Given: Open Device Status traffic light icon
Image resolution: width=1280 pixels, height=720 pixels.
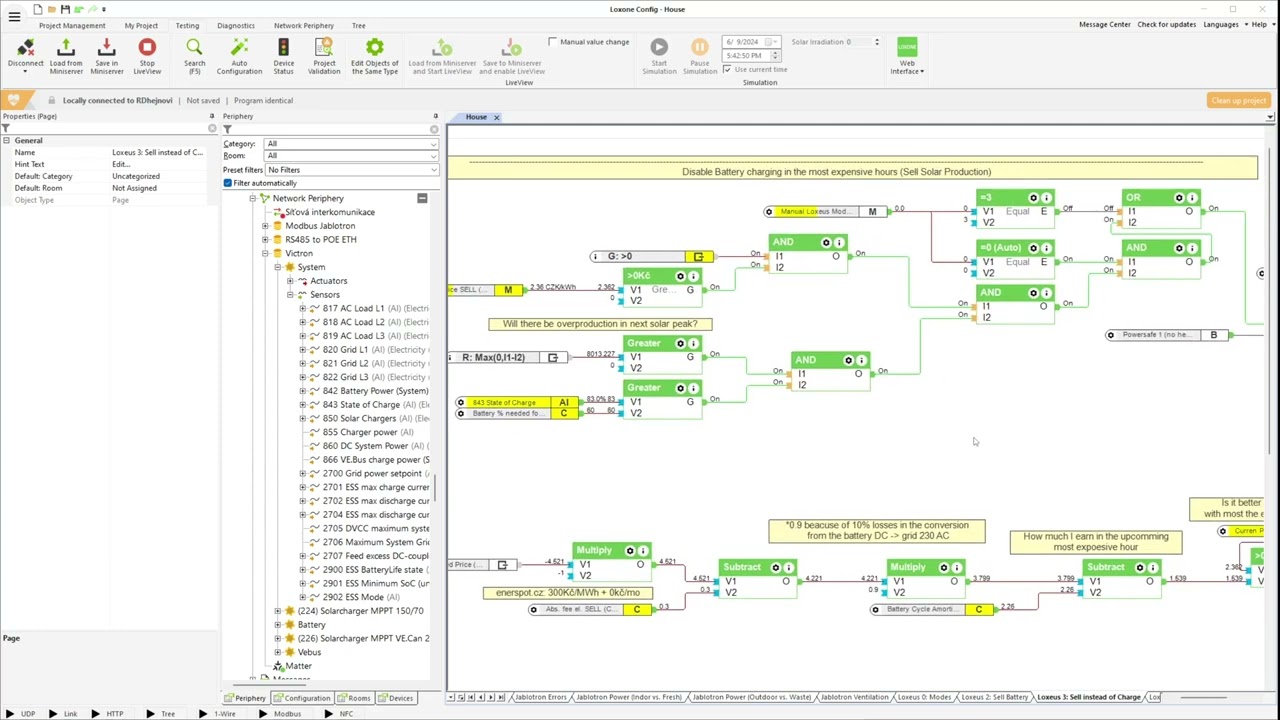Looking at the screenshot, I should pos(283,47).
